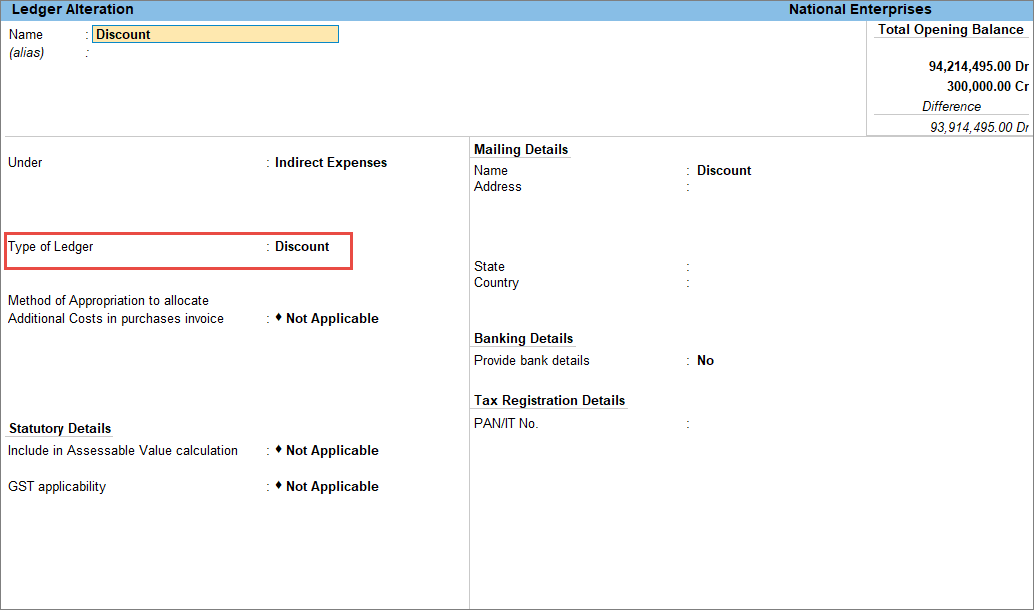Screen dimensions: 1034x610
Task: Select the alias field under Name
Action: pyautogui.click(x=215, y=53)
